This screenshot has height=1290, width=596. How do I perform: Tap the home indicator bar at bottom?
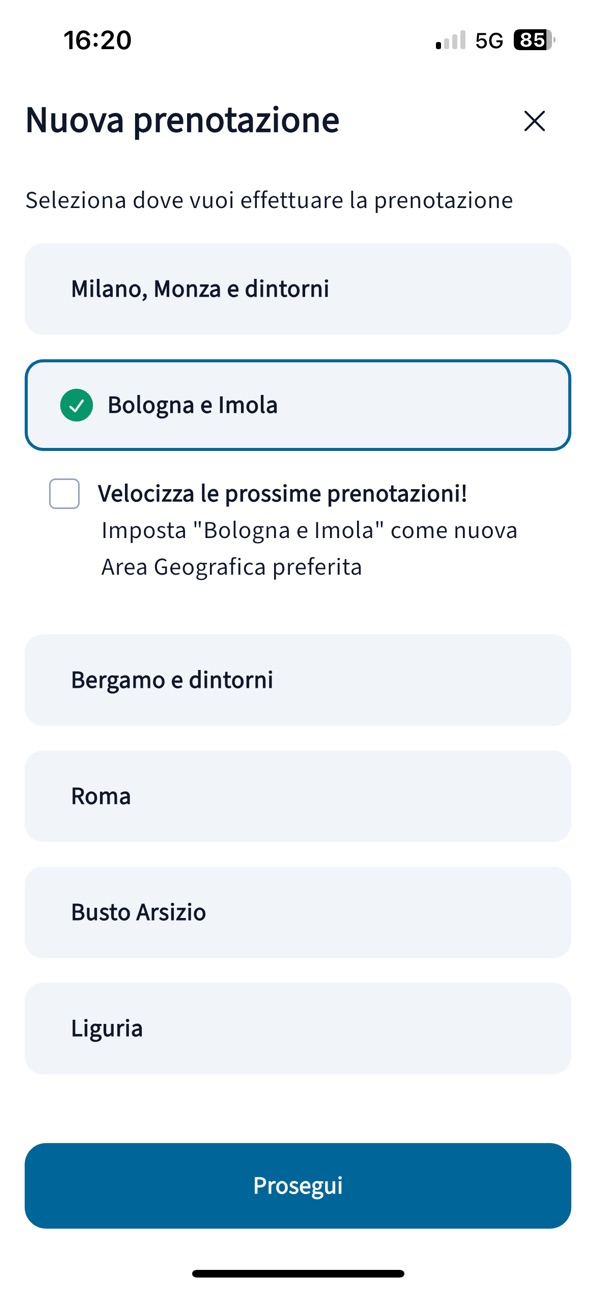tap(298, 1273)
